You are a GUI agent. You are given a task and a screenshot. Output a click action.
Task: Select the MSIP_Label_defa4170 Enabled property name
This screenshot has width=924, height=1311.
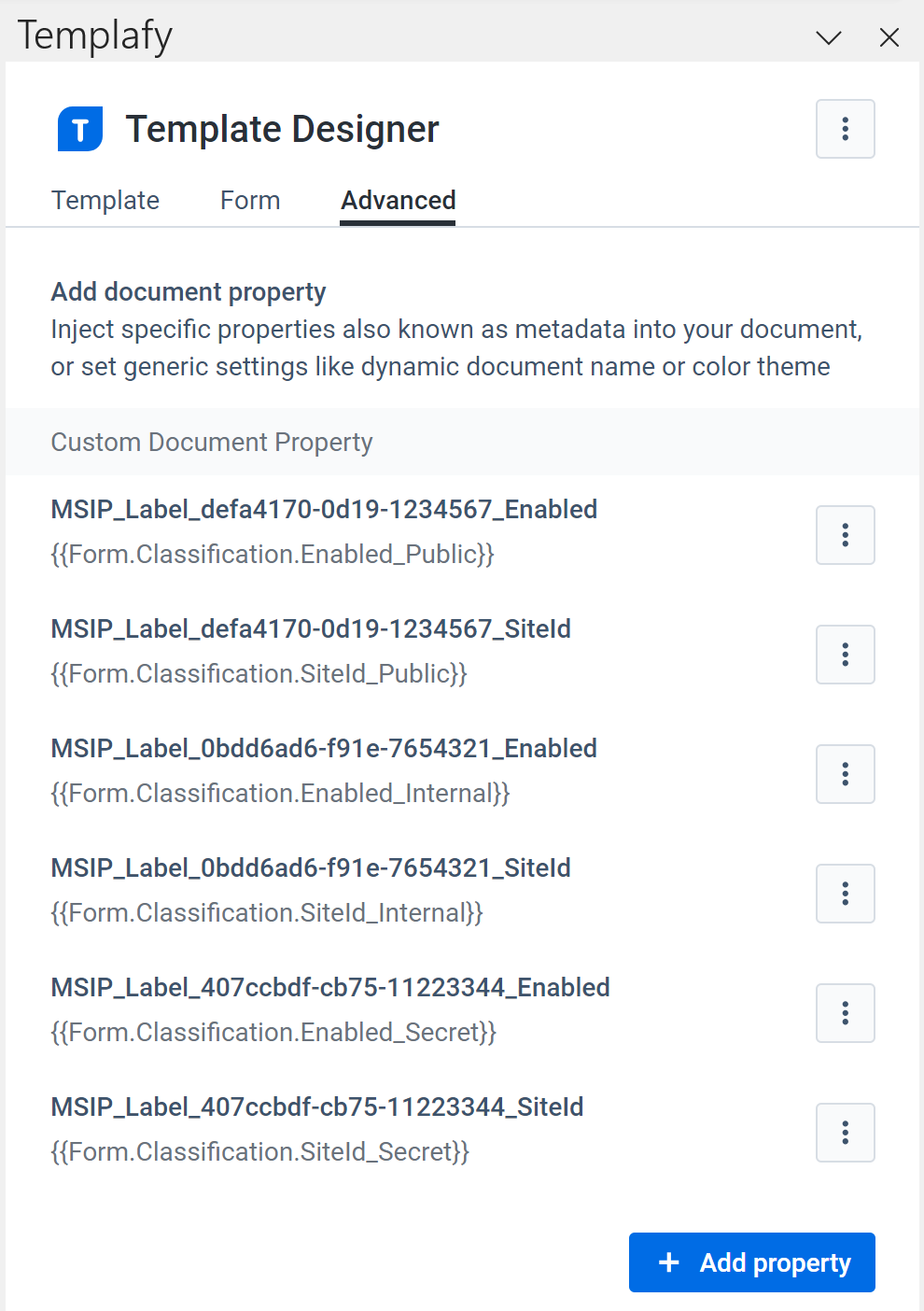pos(324,510)
